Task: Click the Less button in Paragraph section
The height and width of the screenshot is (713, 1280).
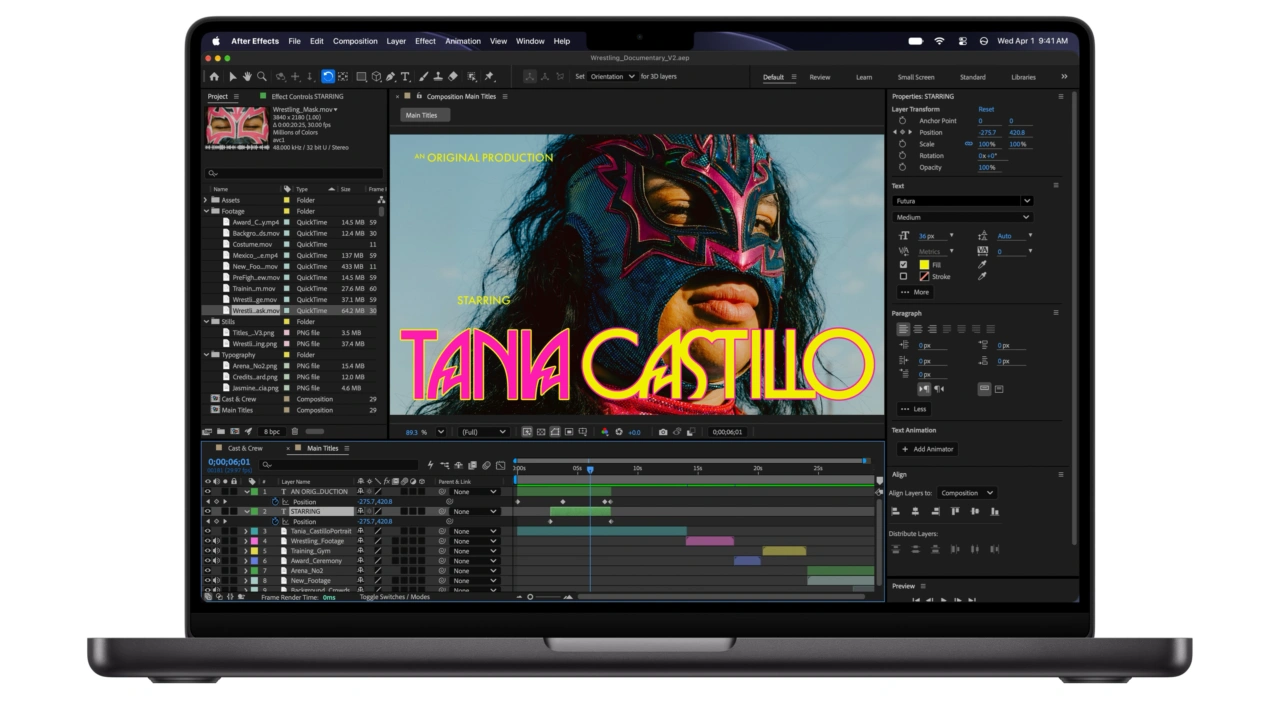Action: pyautogui.click(x=914, y=409)
